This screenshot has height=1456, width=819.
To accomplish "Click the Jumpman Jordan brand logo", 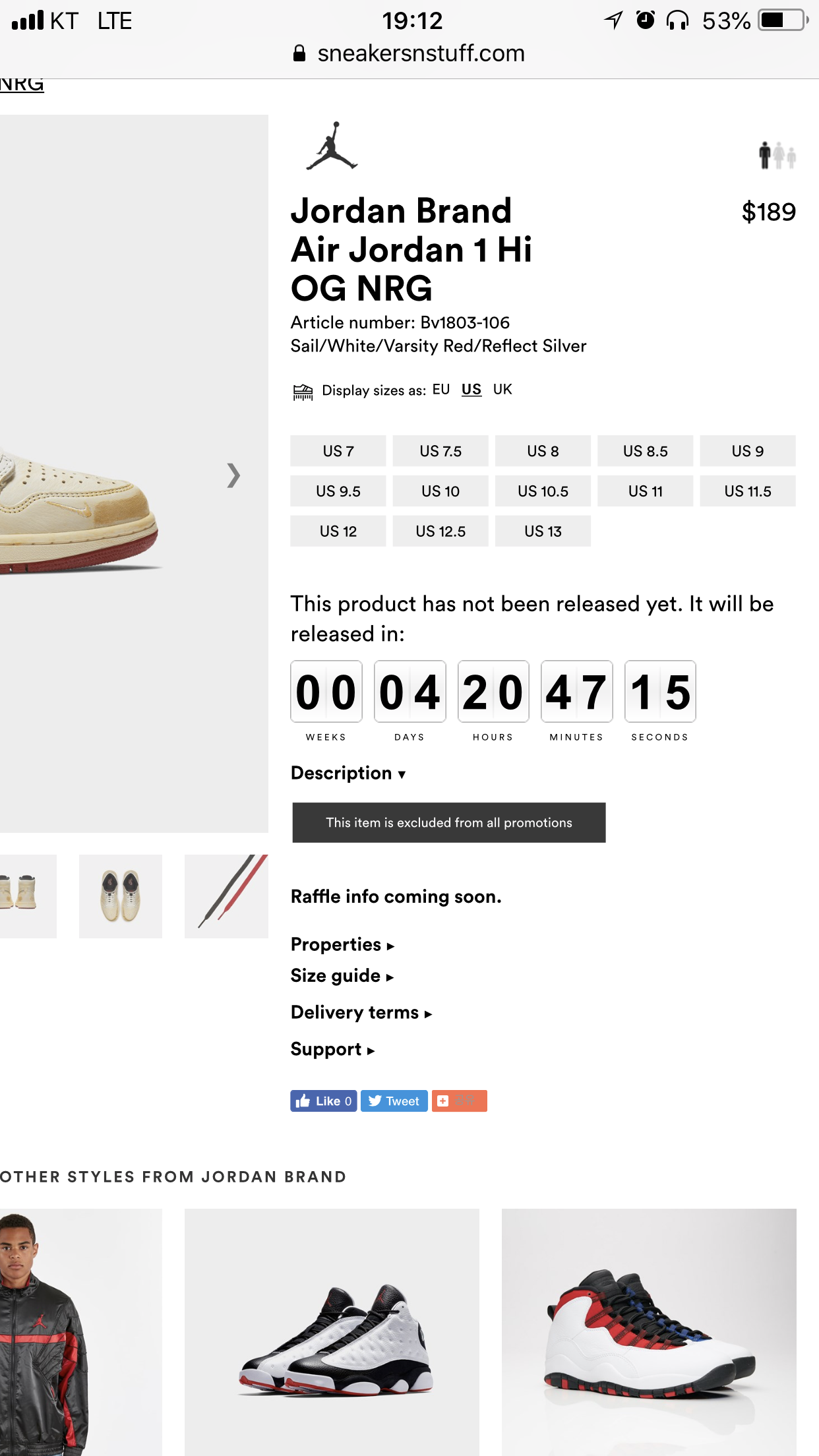I will click(x=332, y=146).
